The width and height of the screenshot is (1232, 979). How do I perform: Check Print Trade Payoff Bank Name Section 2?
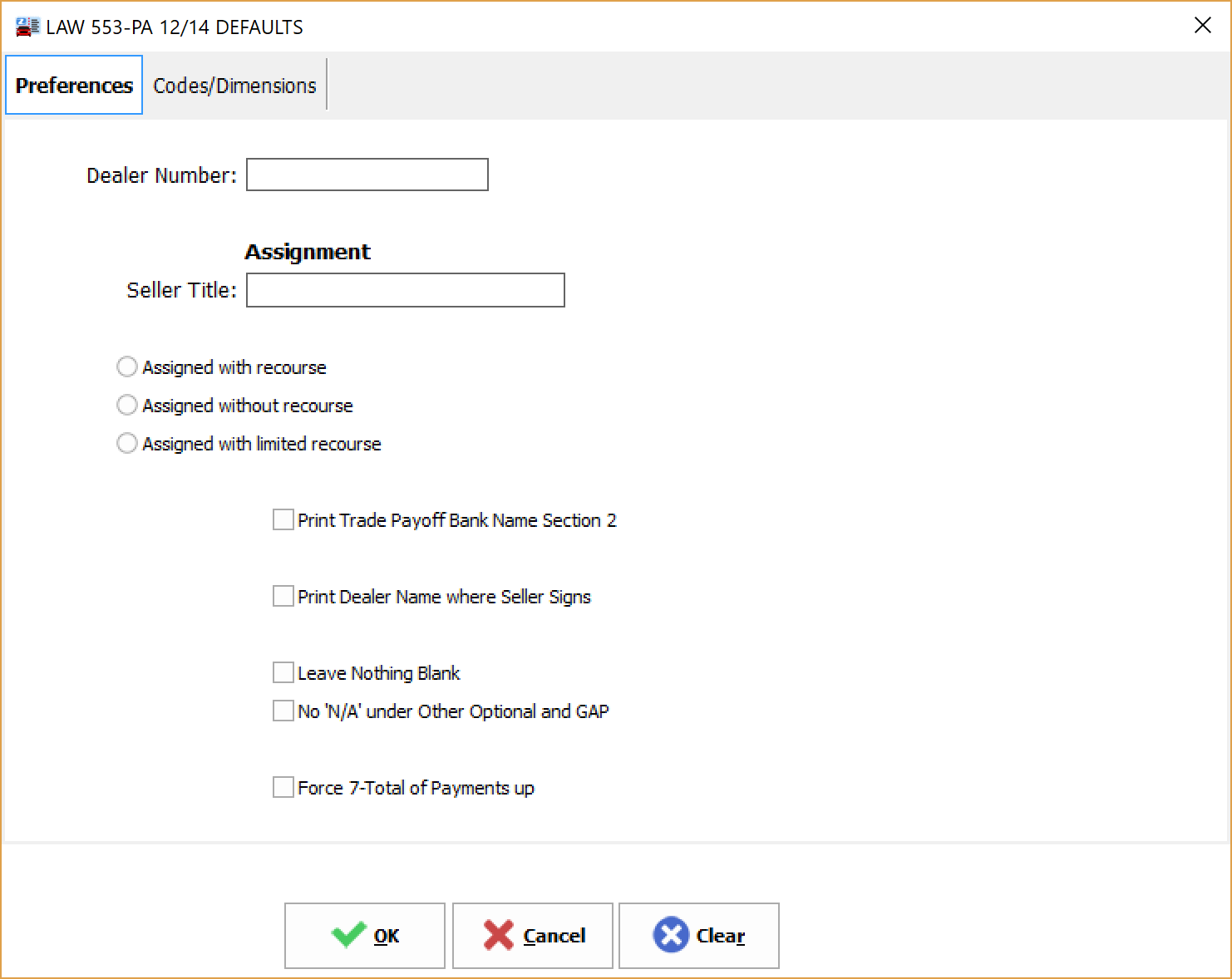[283, 519]
